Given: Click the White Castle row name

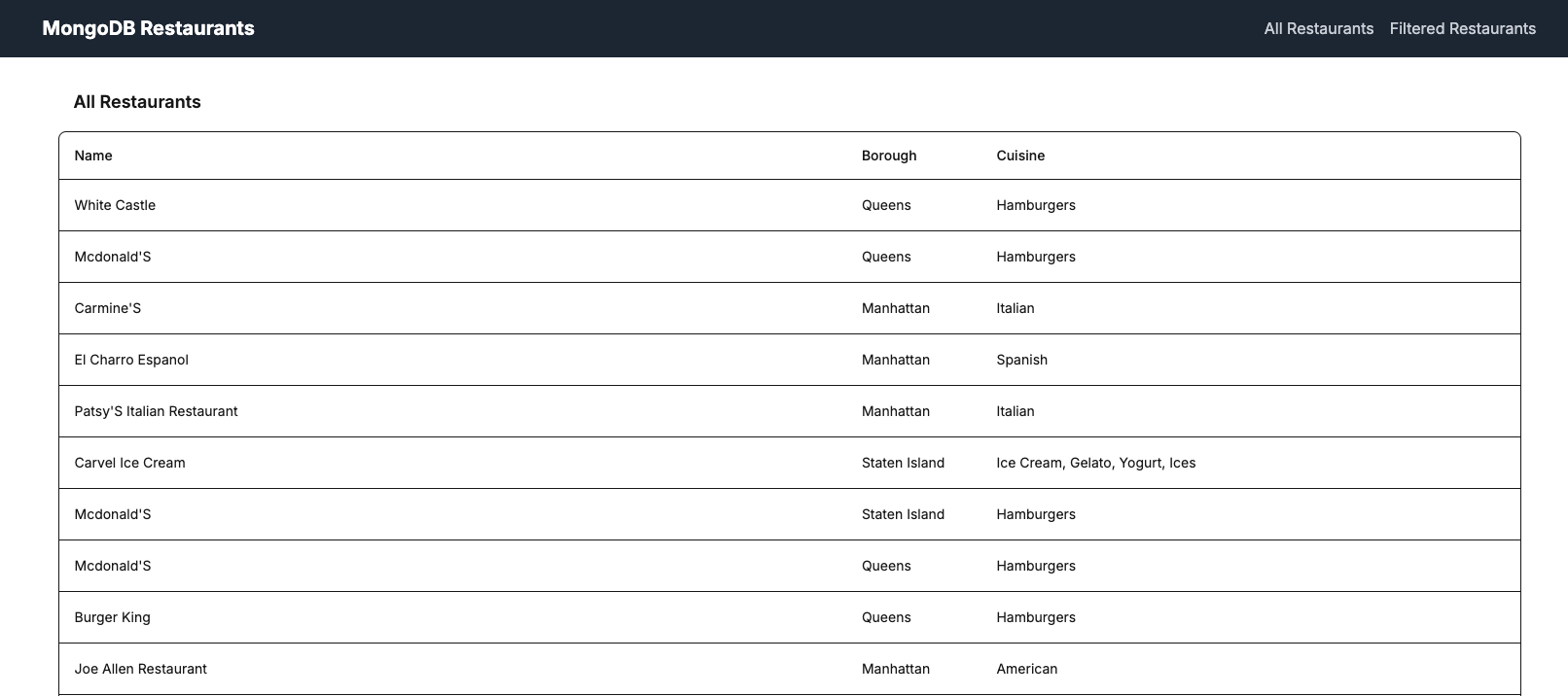Looking at the screenshot, I should [115, 205].
